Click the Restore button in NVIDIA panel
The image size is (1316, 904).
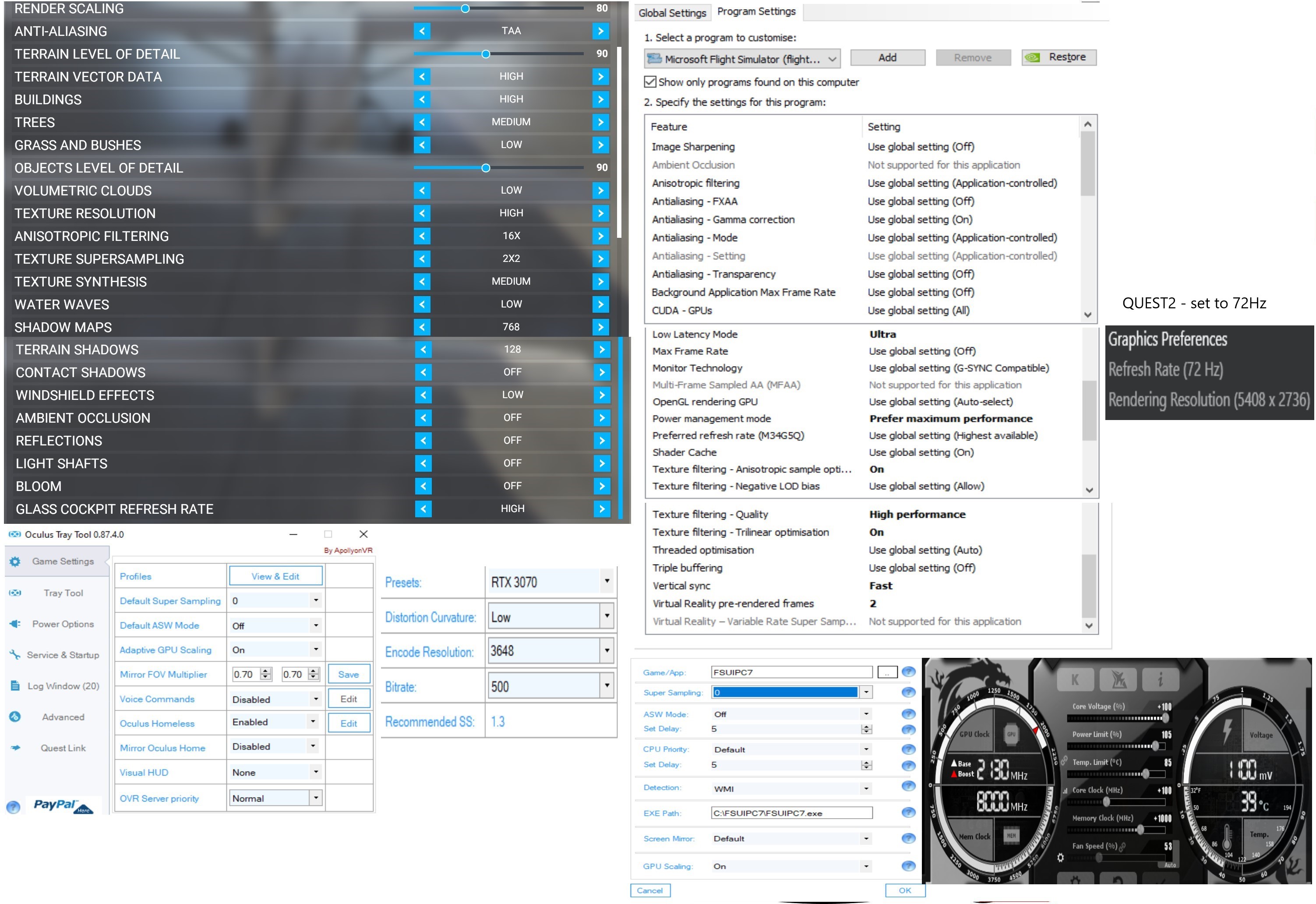click(x=1059, y=57)
